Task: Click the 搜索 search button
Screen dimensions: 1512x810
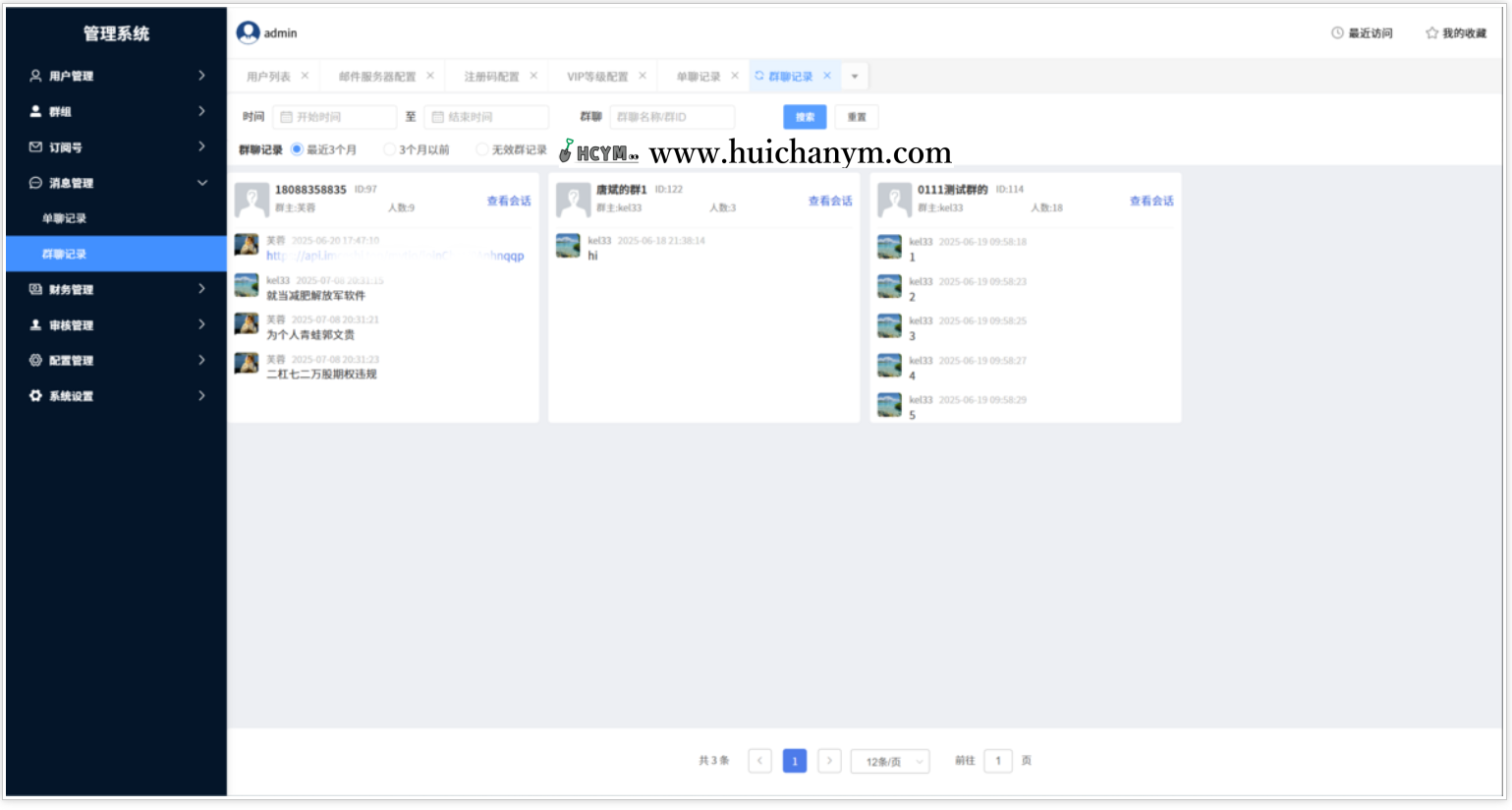Action: point(804,116)
